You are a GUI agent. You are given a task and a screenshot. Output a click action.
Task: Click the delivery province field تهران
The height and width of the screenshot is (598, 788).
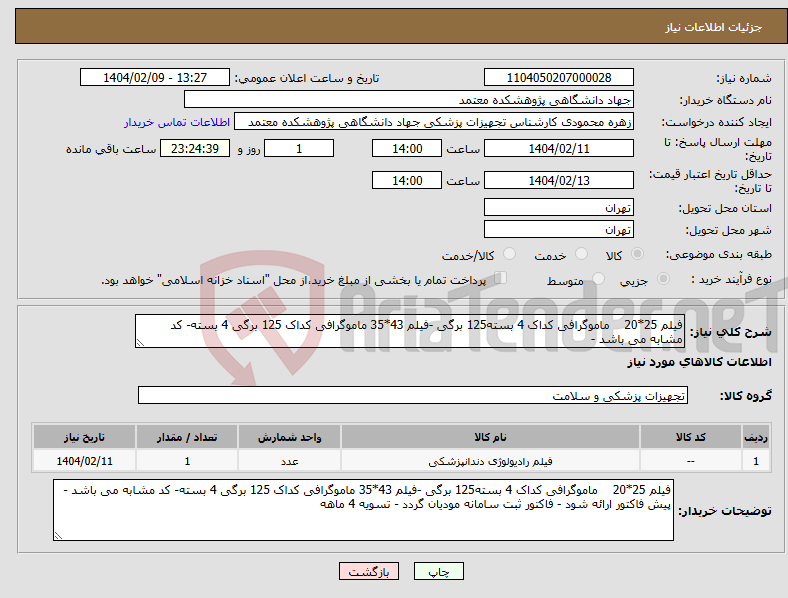(x=559, y=207)
